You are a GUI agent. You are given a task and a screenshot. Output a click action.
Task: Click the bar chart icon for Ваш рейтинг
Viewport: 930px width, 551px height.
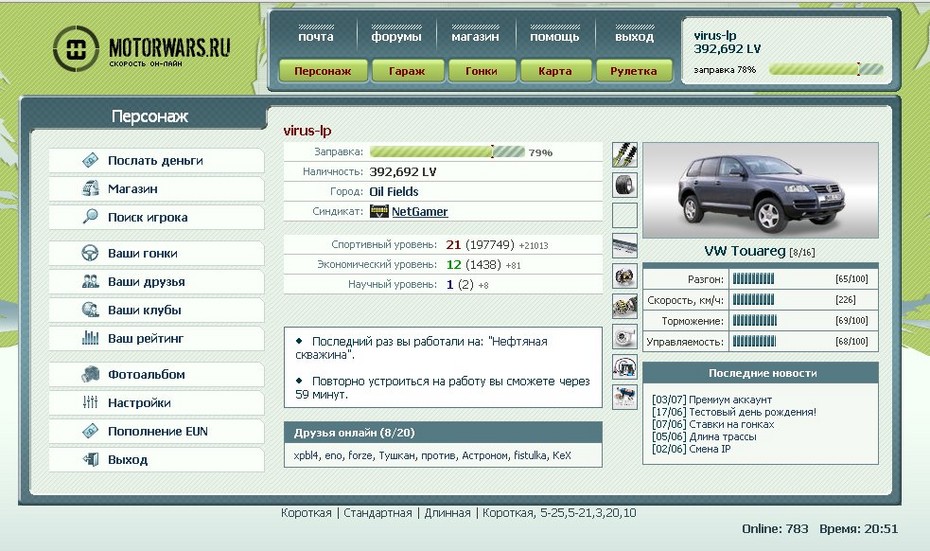(90, 339)
